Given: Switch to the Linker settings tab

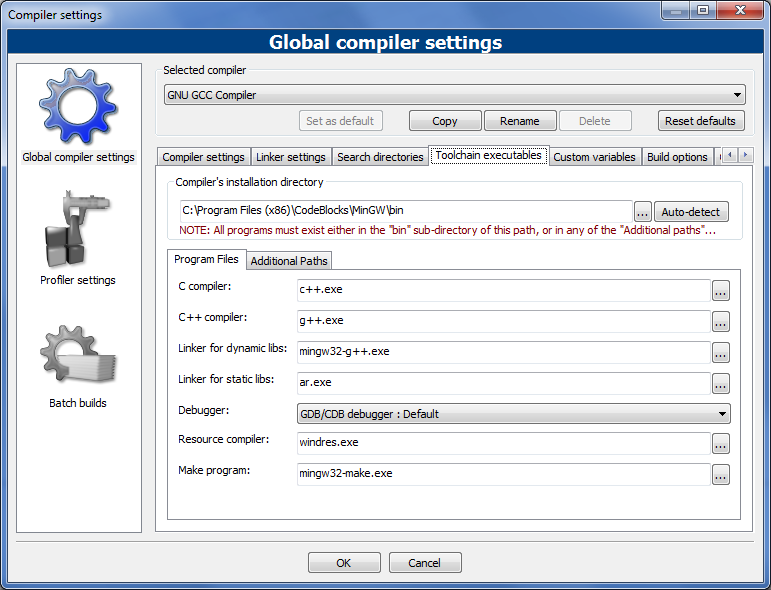Looking at the screenshot, I should pyautogui.click(x=291, y=157).
